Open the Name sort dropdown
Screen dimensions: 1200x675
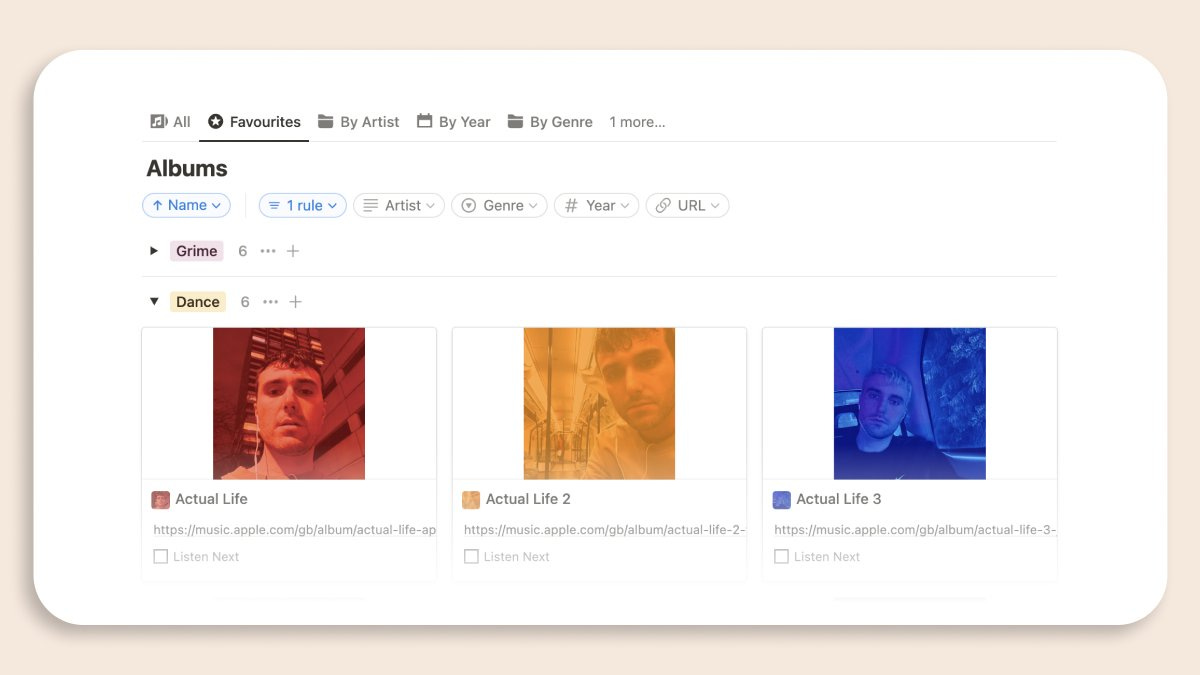point(187,205)
